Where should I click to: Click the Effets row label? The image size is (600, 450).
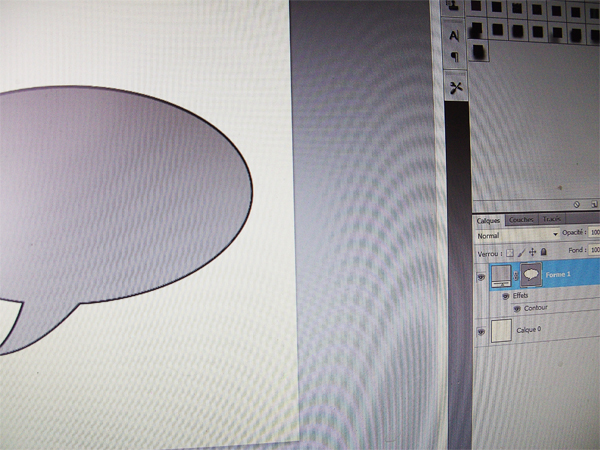click(x=520, y=295)
